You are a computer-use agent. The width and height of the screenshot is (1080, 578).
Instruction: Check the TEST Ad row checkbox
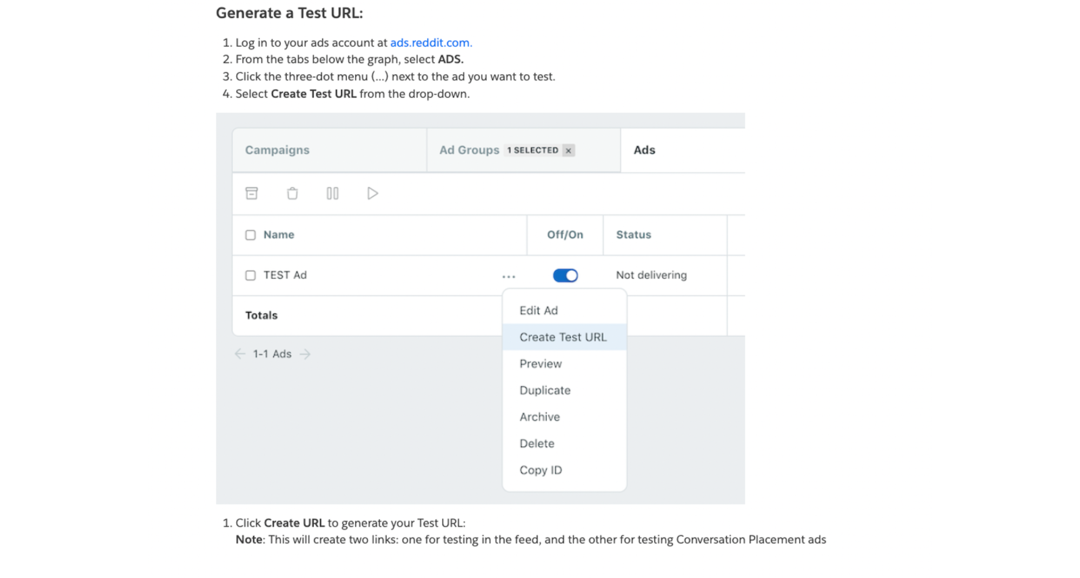coord(249,275)
